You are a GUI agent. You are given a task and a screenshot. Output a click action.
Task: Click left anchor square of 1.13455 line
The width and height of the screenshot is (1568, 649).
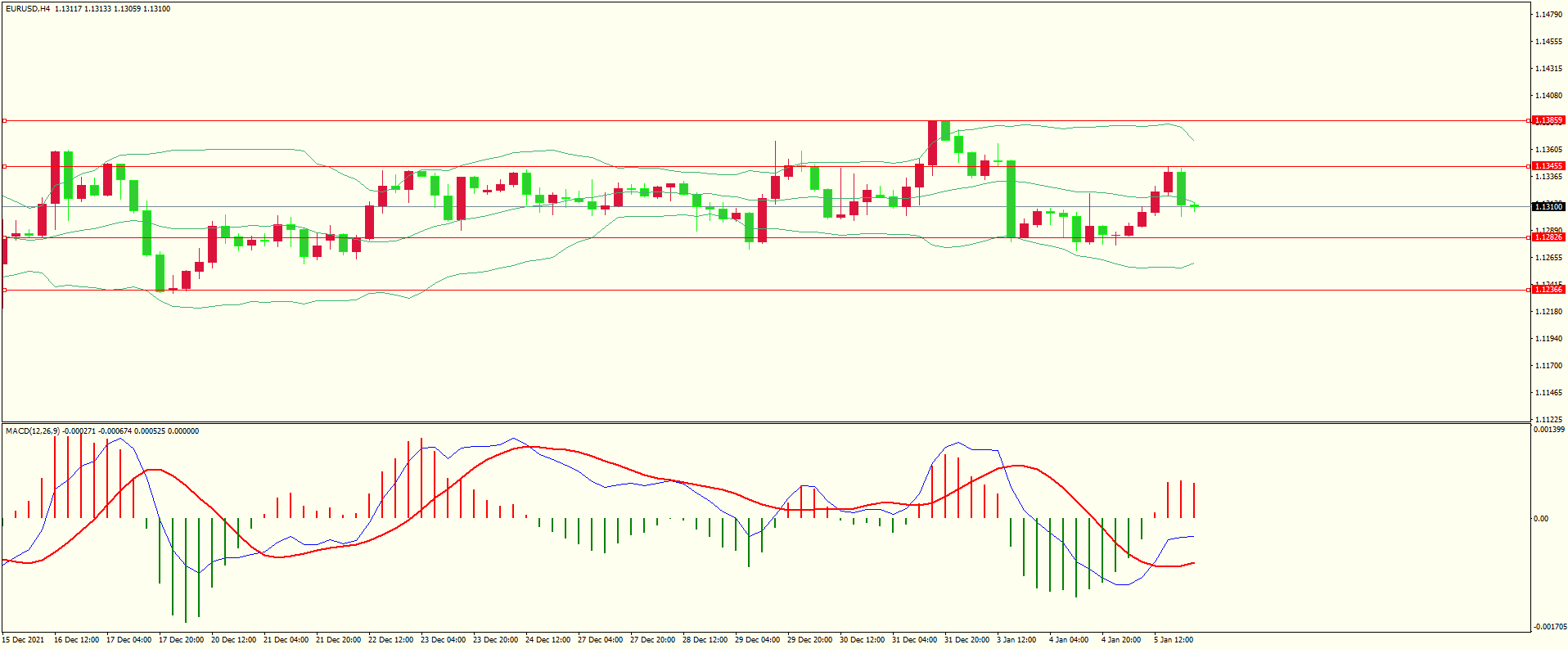tap(5, 166)
